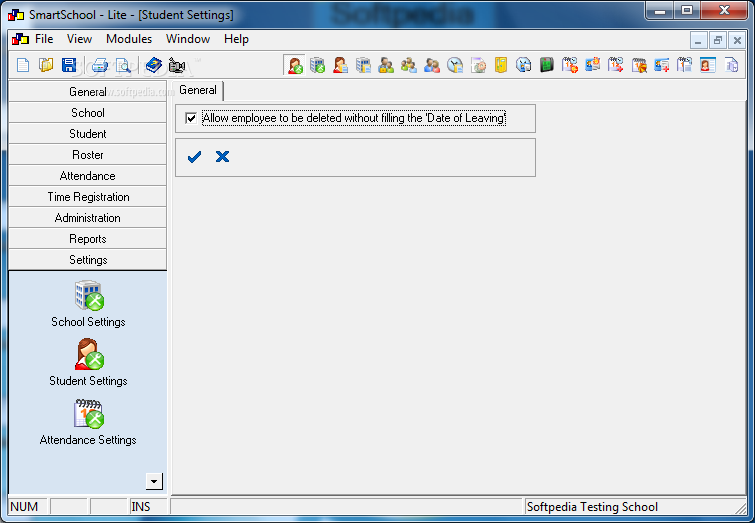Cancel changes with the blue X
This screenshot has width=755, height=523.
click(222, 157)
